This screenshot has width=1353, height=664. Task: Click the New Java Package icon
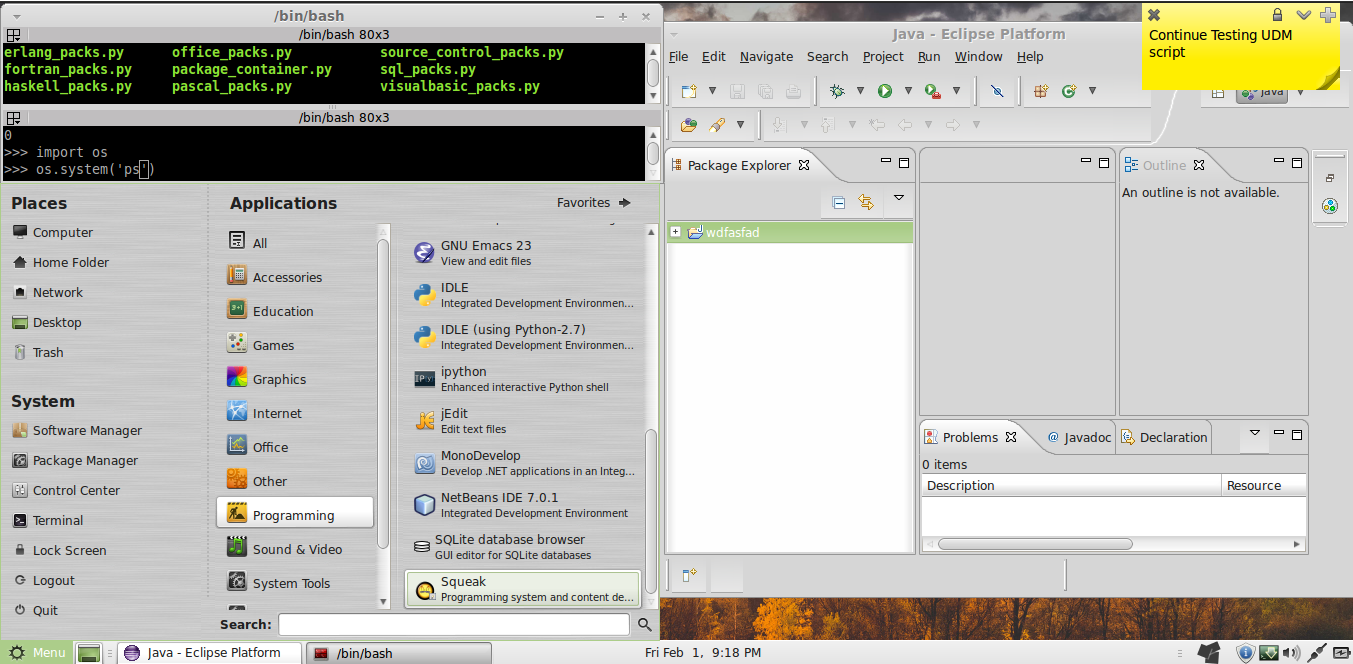tap(1039, 90)
